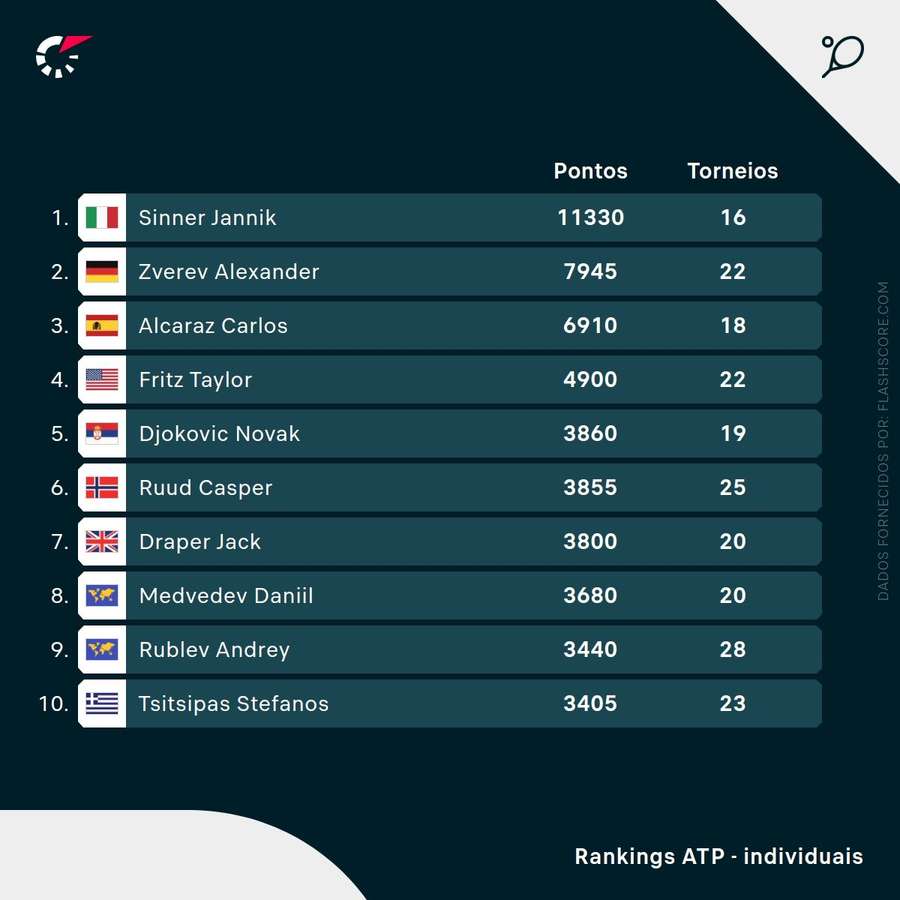Click the Torneios column header
Screen dimensions: 900x900
coord(733,171)
